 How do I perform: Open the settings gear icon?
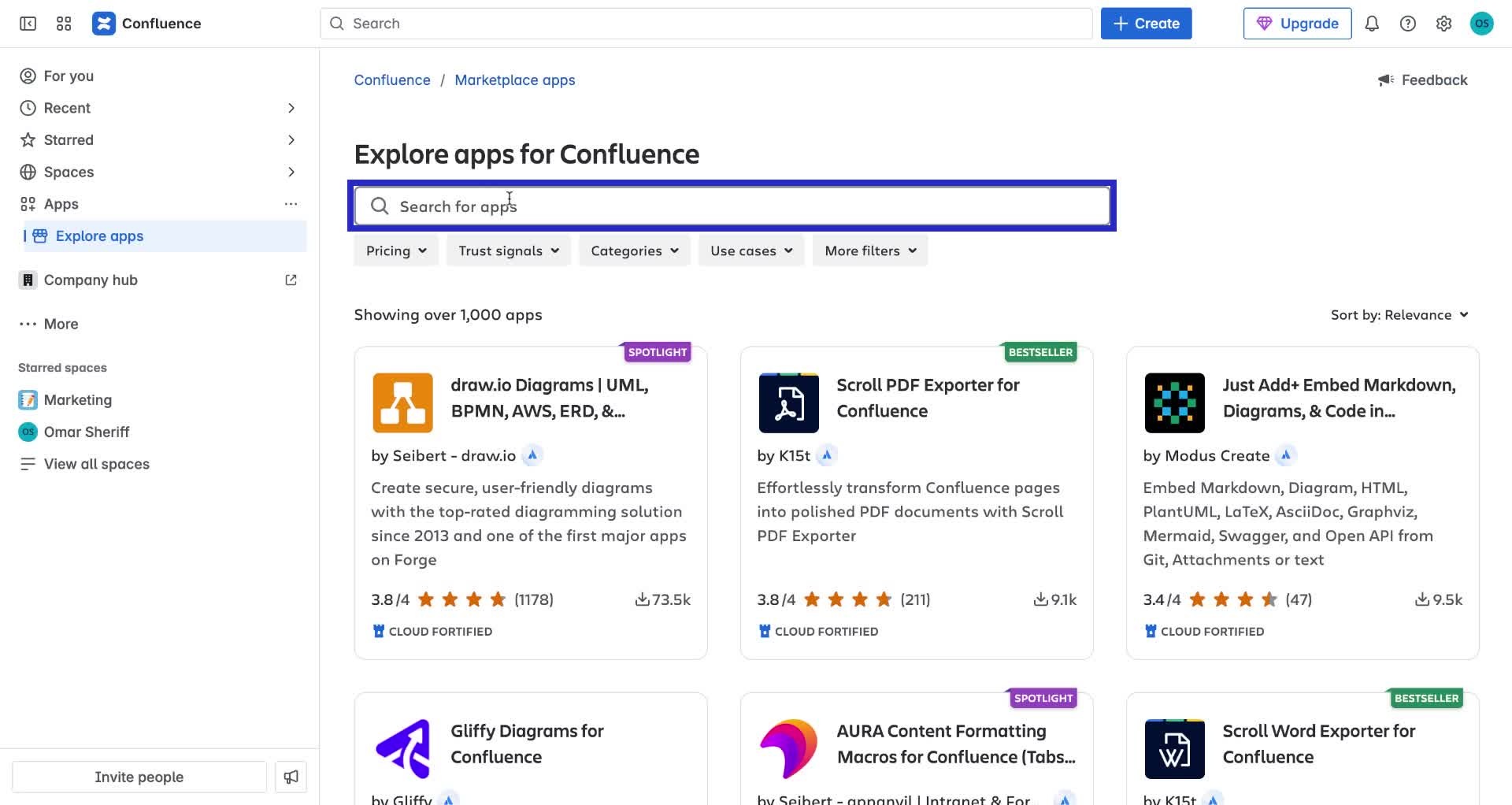tap(1443, 24)
